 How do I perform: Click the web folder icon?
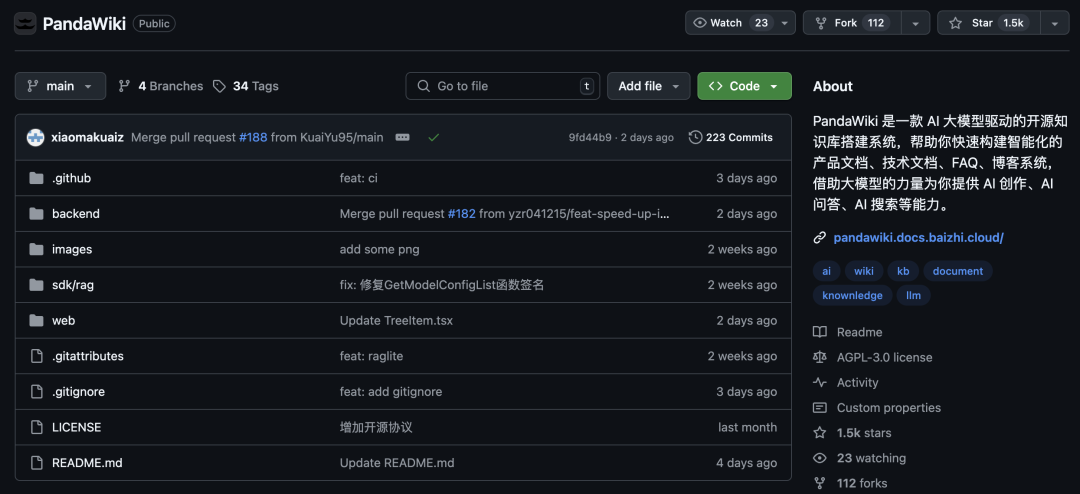37,320
